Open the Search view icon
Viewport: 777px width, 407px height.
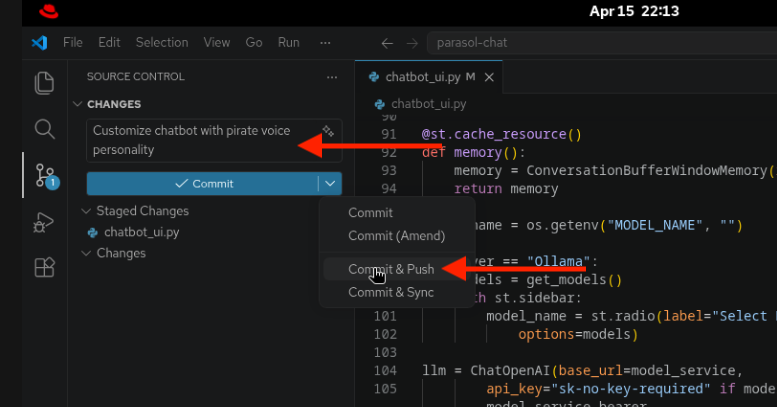(43, 129)
